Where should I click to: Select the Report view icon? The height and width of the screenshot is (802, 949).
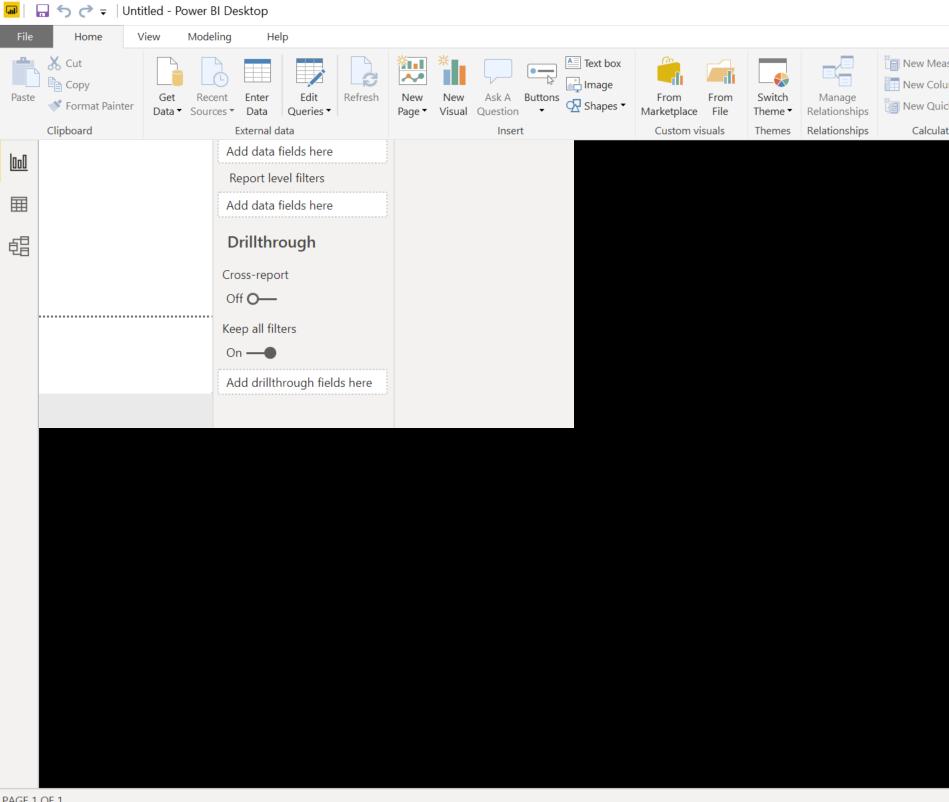click(18, 162)
